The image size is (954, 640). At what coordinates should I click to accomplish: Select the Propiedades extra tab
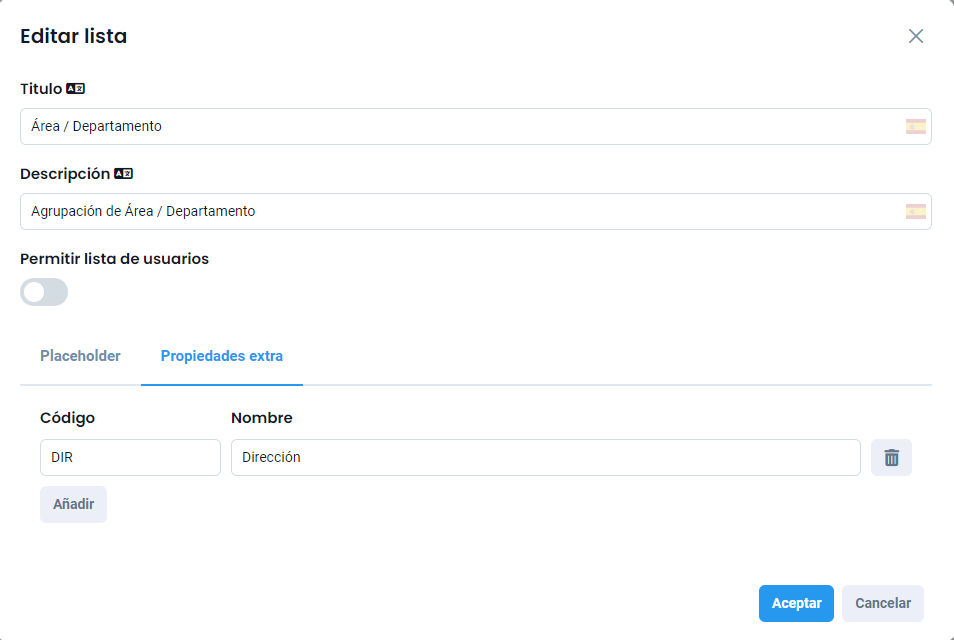click(x=222, y=356)
